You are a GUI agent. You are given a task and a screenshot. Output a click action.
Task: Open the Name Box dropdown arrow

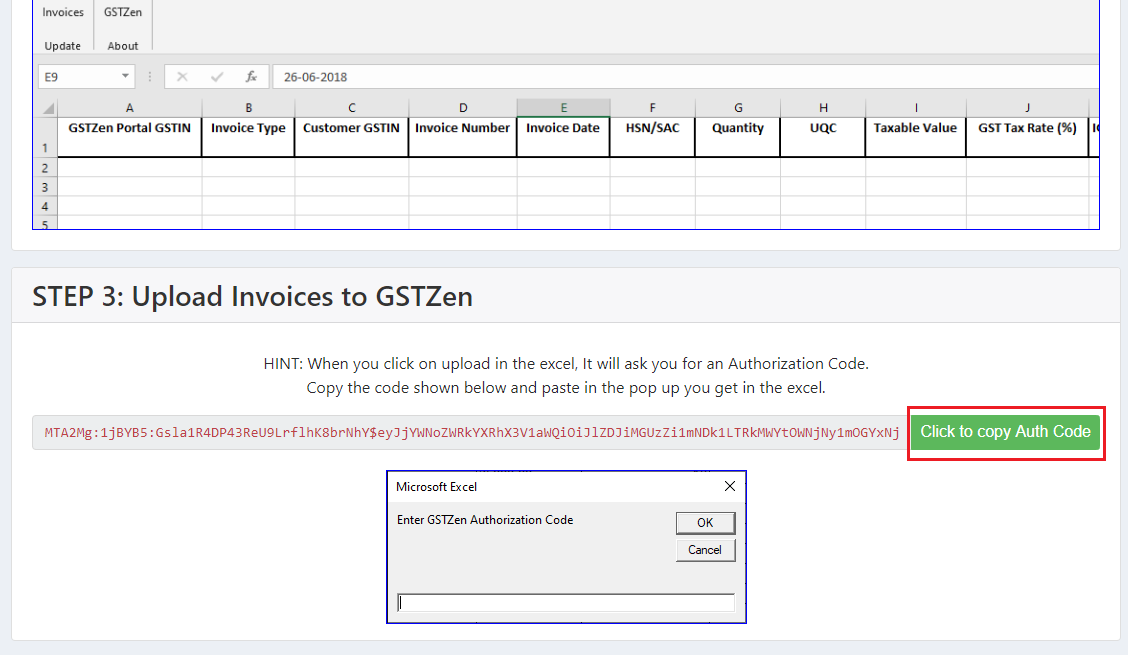[125, 76]
